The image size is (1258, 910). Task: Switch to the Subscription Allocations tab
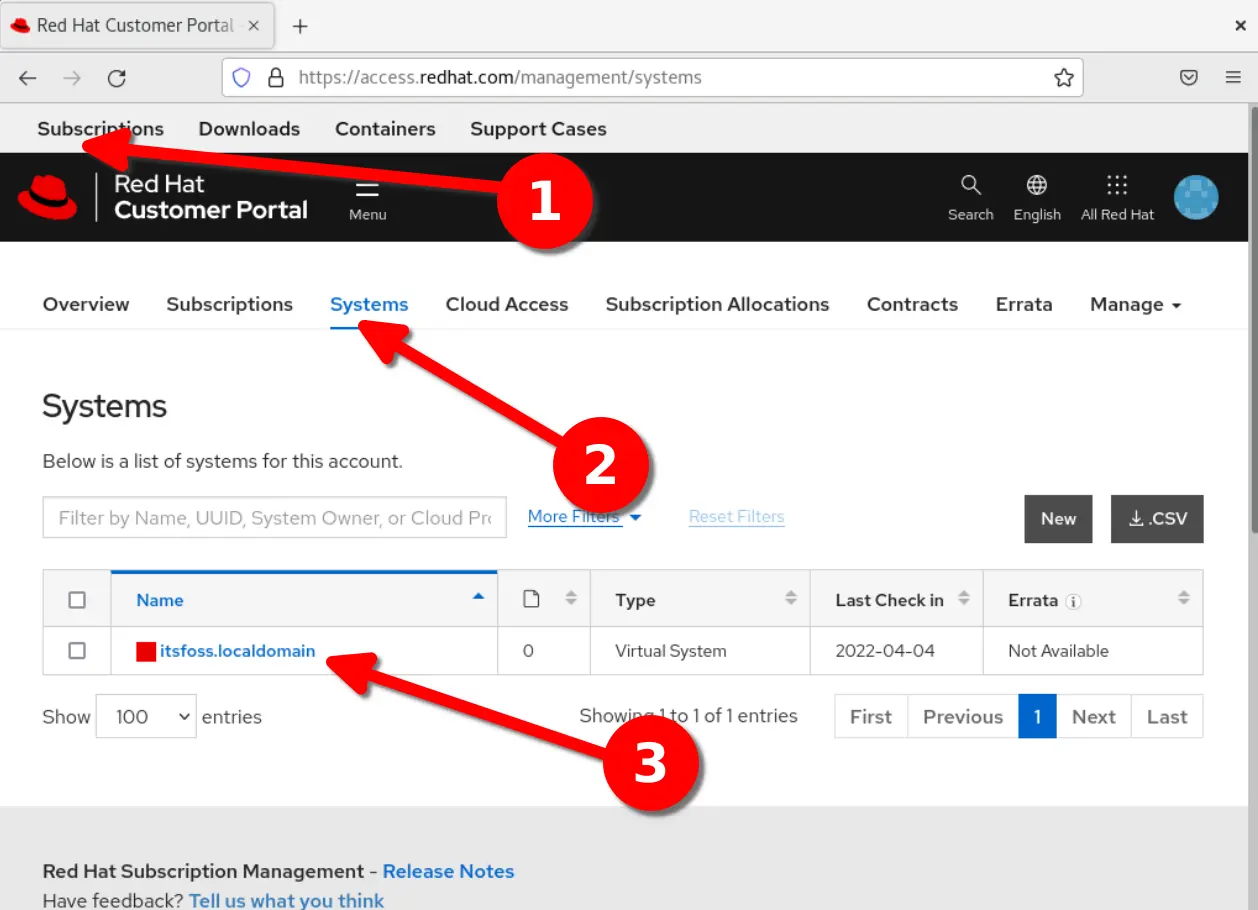717,304
